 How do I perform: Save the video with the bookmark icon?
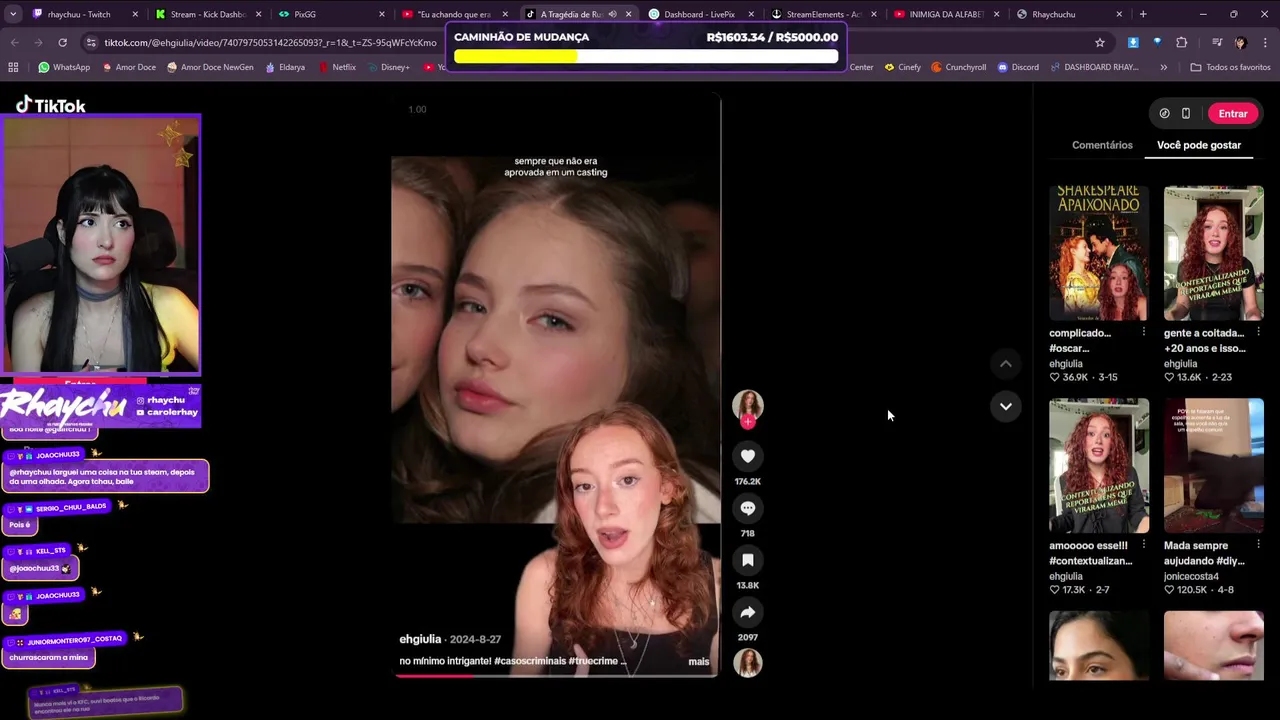[747, 560]
